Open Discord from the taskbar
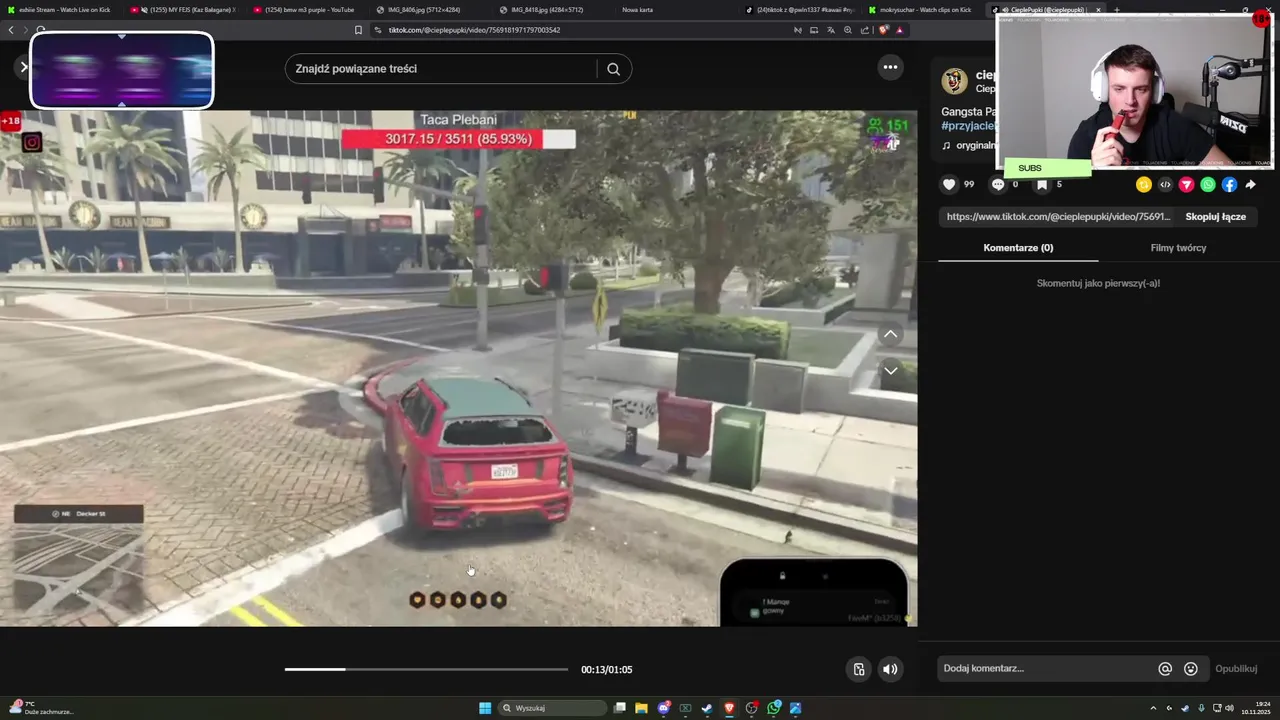The image size is (1280, 720). [x=663, y=708]
